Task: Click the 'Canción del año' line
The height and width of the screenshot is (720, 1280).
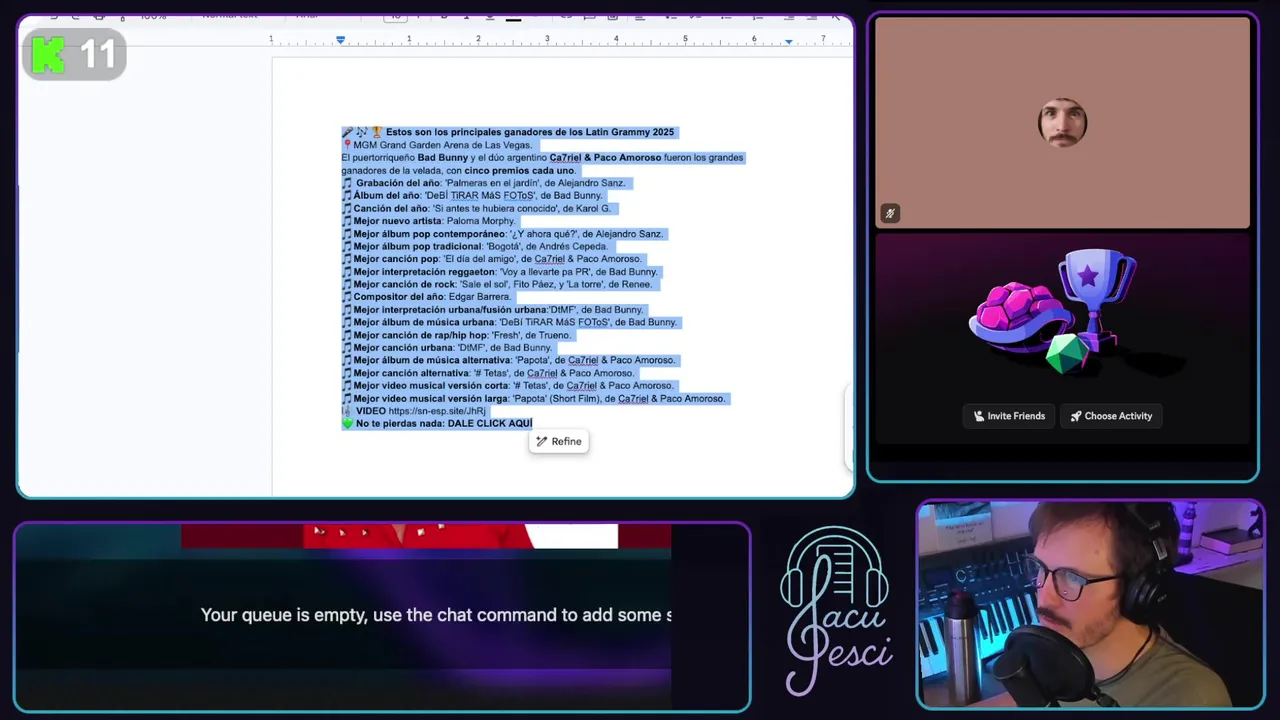Action: tap(476, 208)
